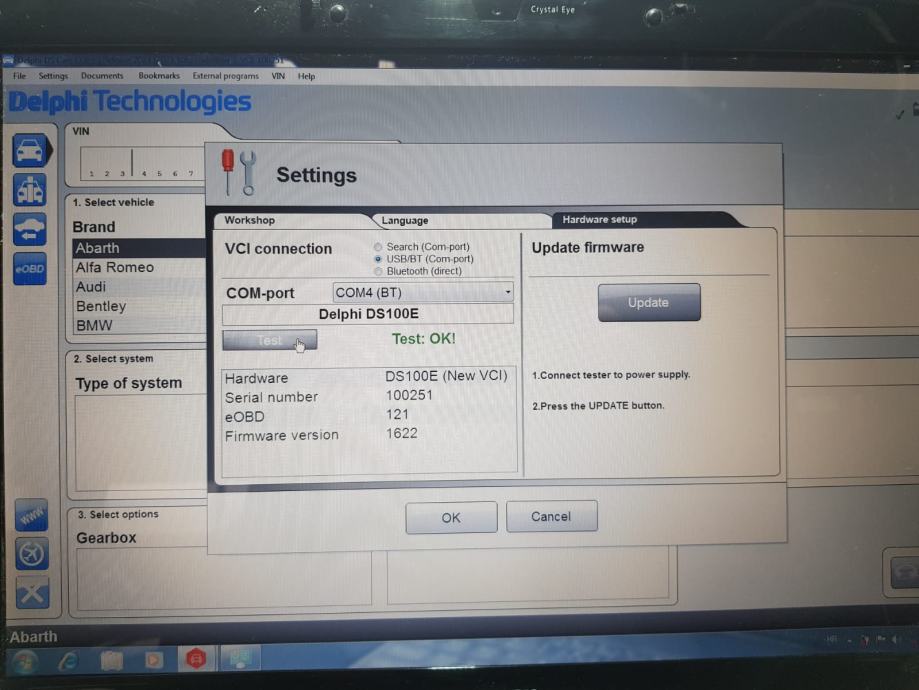Select the car vehicle icon in sidebar
This screenshot has height=690, width=919.
point(30,151)
